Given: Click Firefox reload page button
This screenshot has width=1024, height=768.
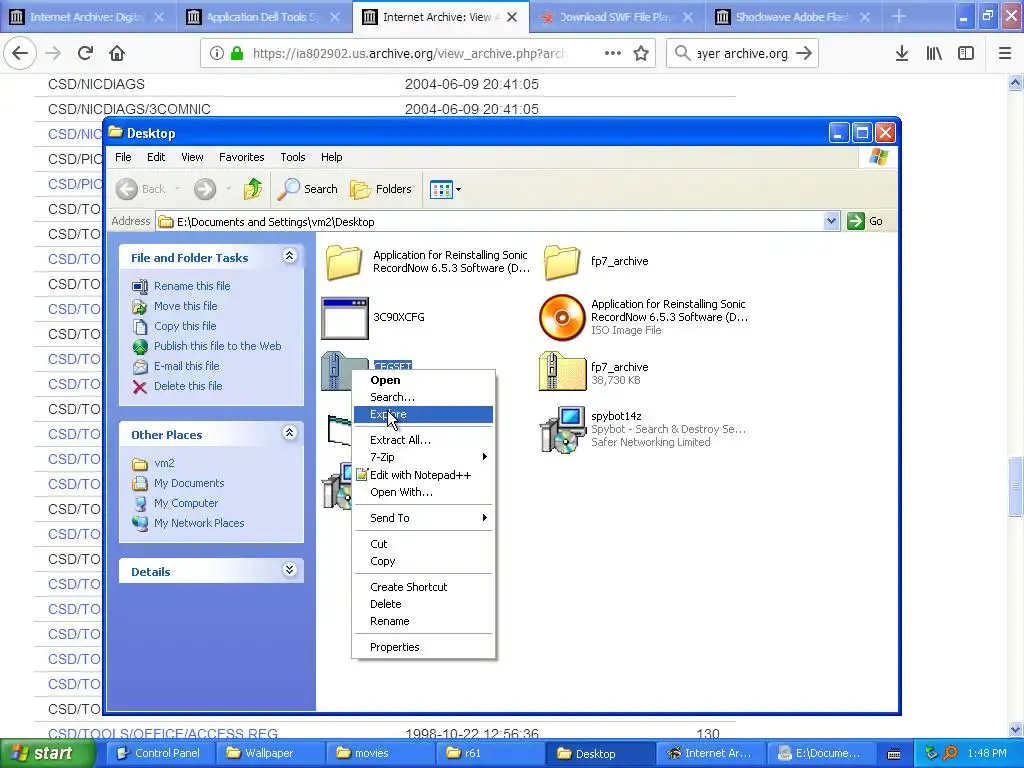Looking at the screenshot, I should tap(85, 53).
